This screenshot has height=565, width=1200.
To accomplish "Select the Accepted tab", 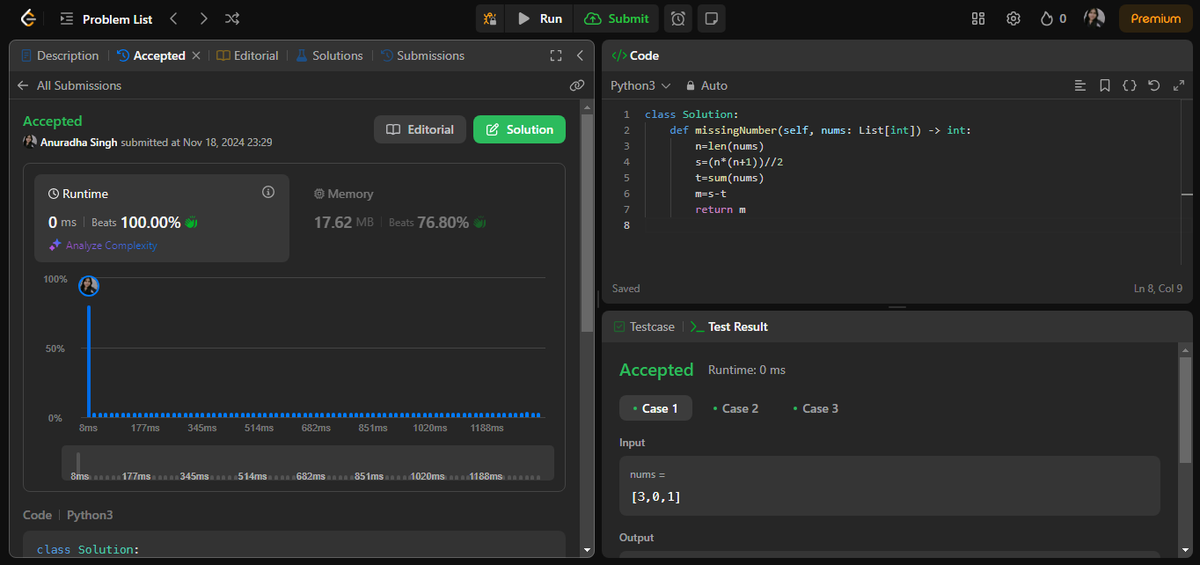I will click(x=151, y=56).
